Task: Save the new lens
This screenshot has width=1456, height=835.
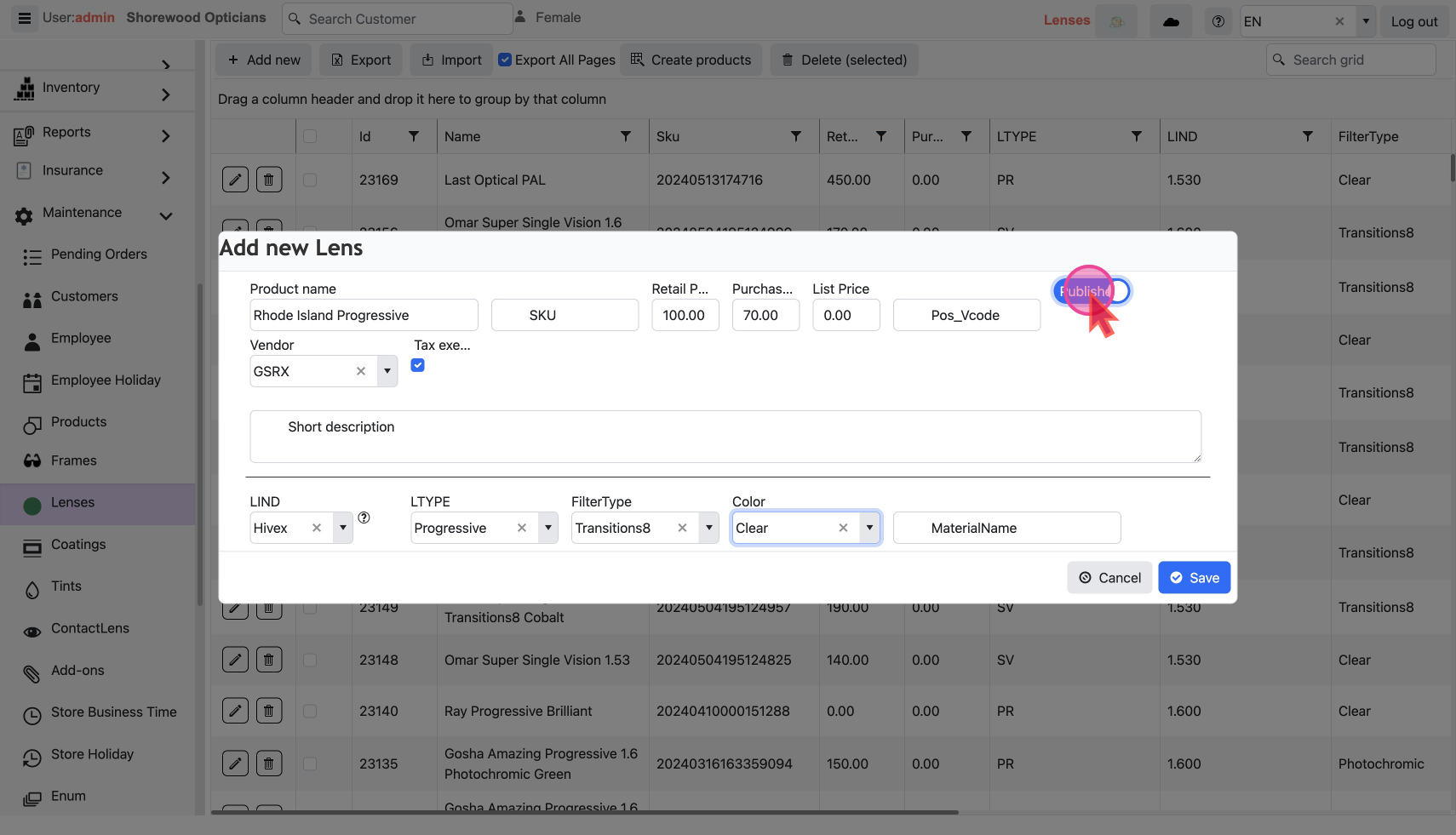Action: coord(1194,578)
